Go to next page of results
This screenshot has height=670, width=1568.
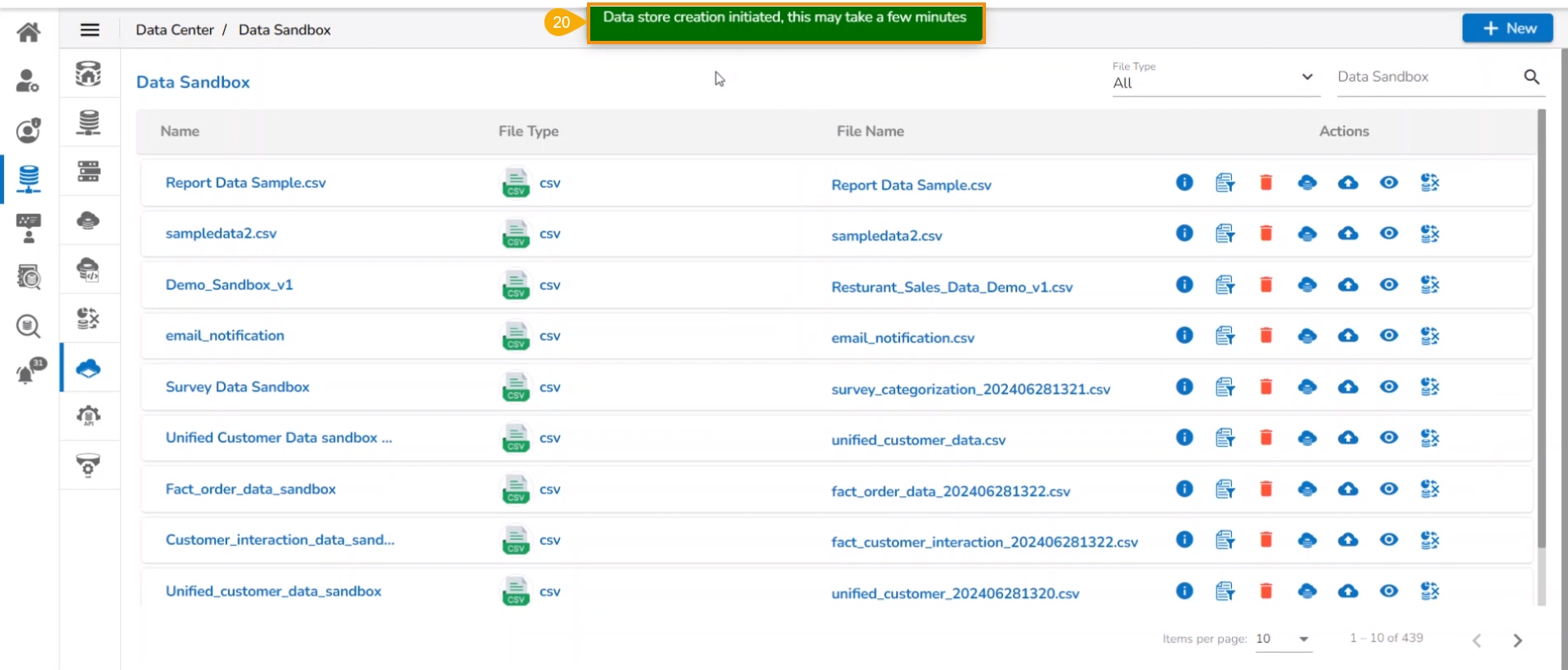pos(1517,641)
